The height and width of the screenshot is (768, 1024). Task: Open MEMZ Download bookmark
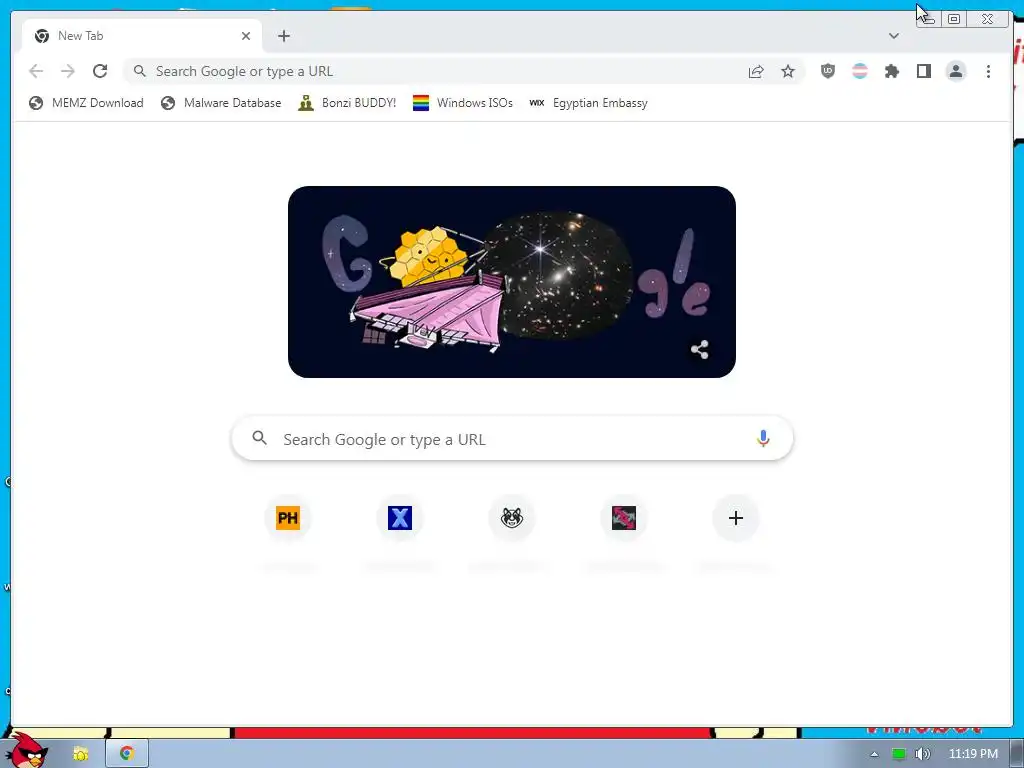[86, 103]
